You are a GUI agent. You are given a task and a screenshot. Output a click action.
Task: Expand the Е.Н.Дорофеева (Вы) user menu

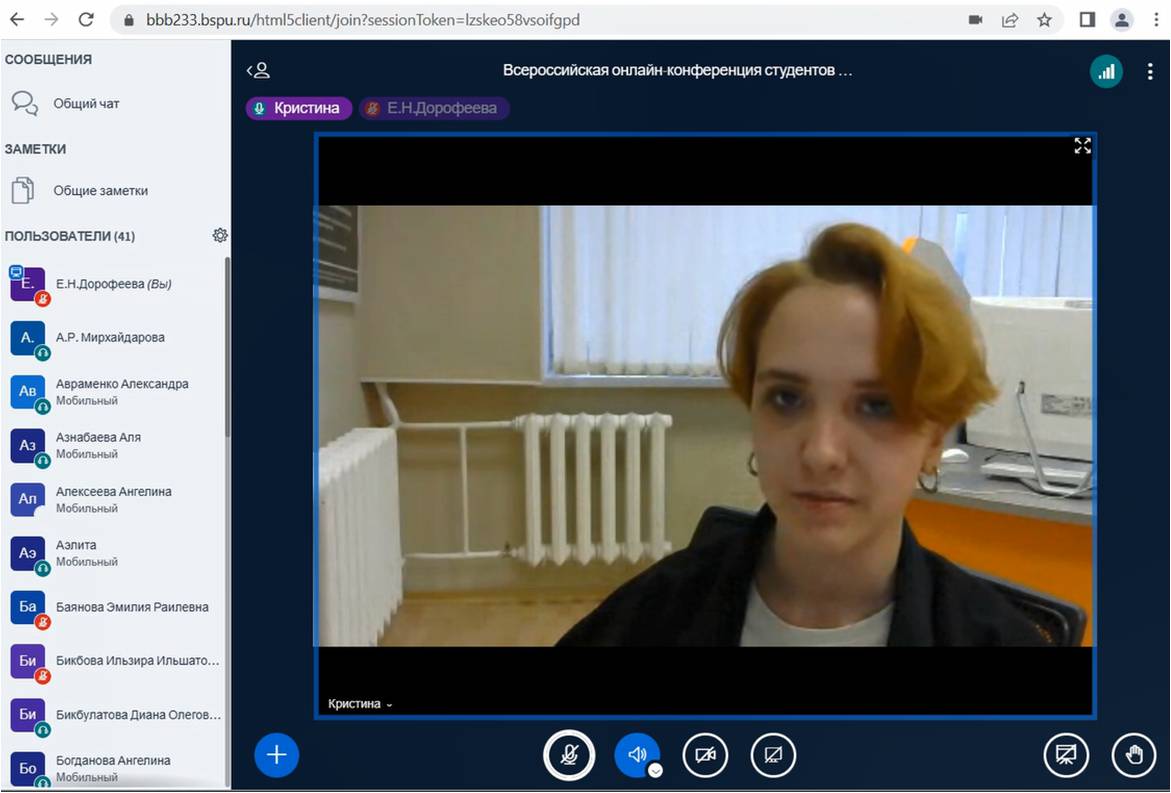click(x=113, y=284)
